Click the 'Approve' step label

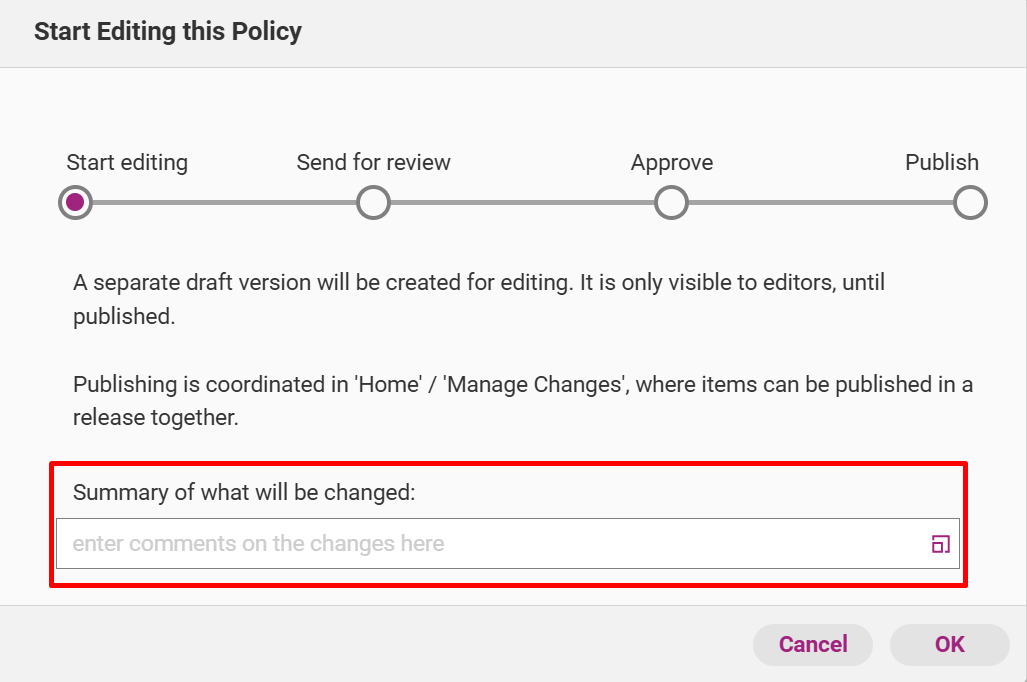[x=672, y=162]
